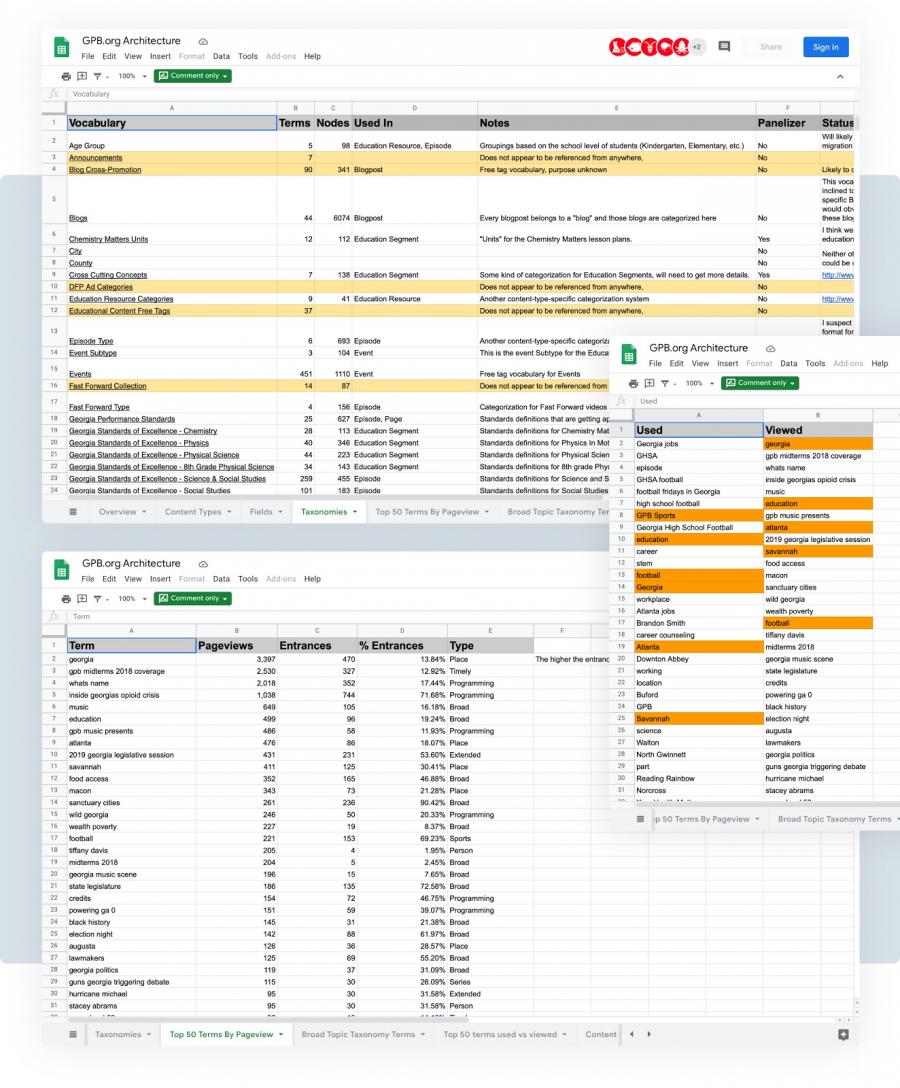
Task: Open the Explore icon at the bottom right
Action: click(x=843, y=1035)
